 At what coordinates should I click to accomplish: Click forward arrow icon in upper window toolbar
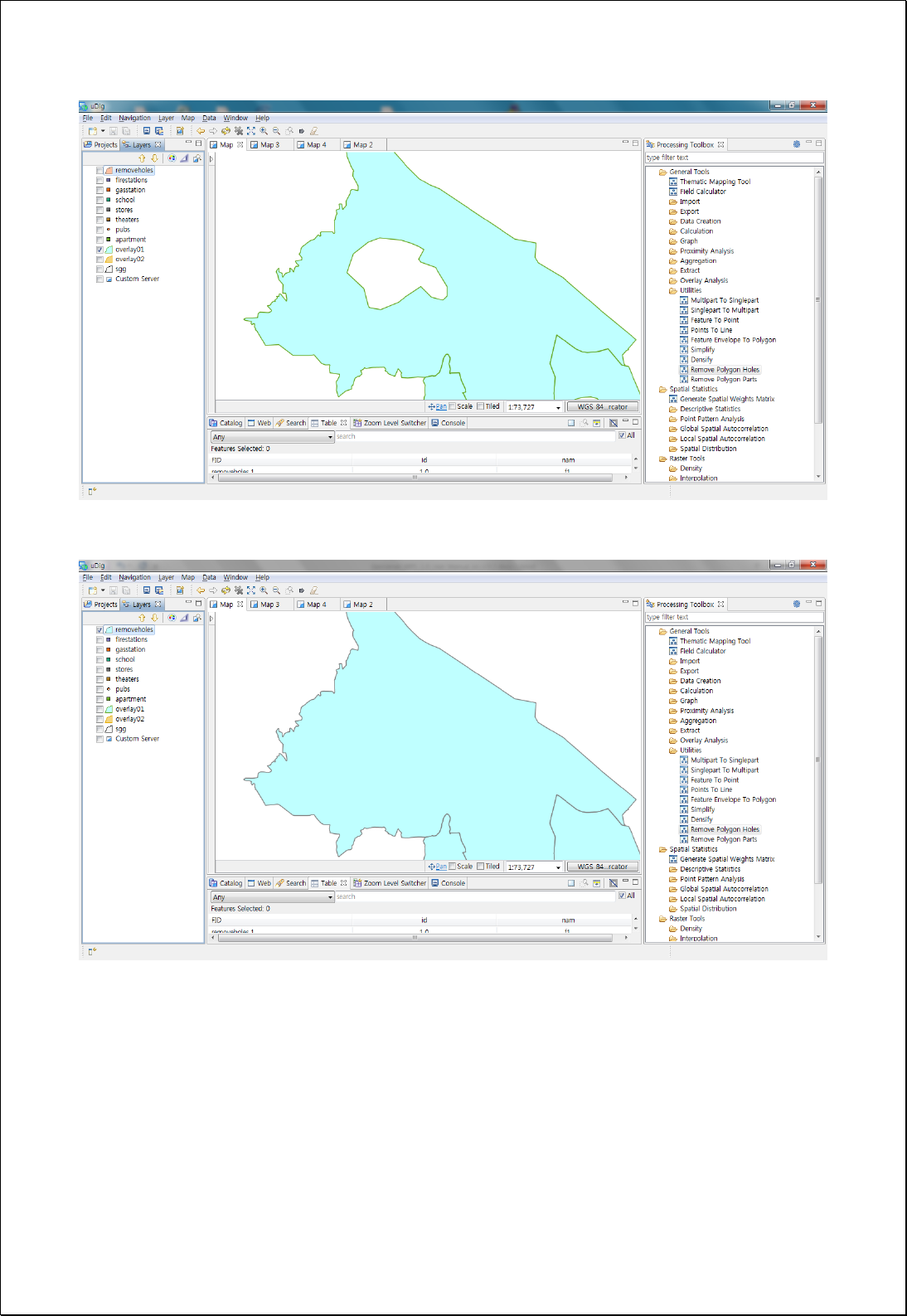coord(213,131)
